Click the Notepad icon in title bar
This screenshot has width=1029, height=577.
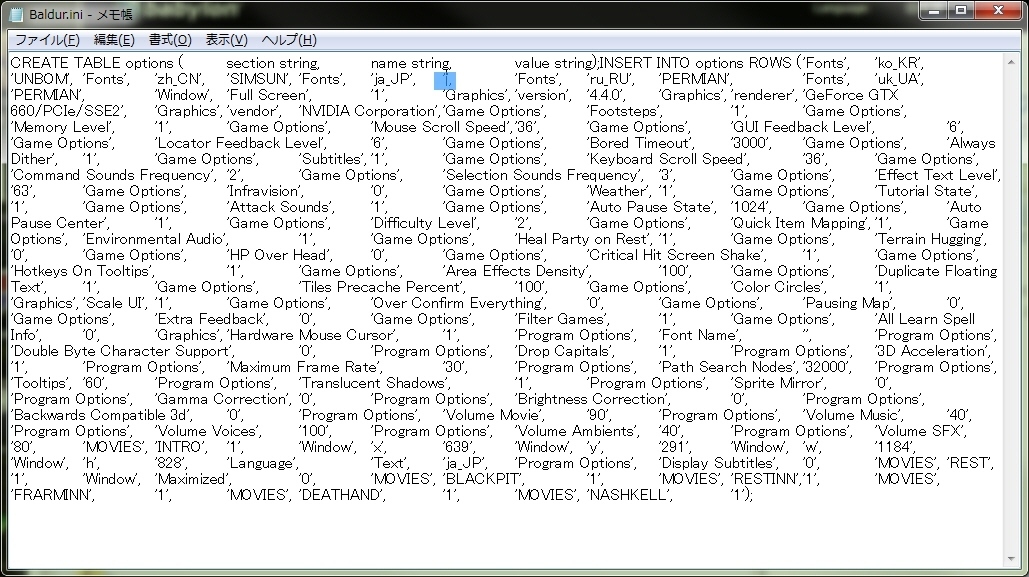[x=16, y=14]
